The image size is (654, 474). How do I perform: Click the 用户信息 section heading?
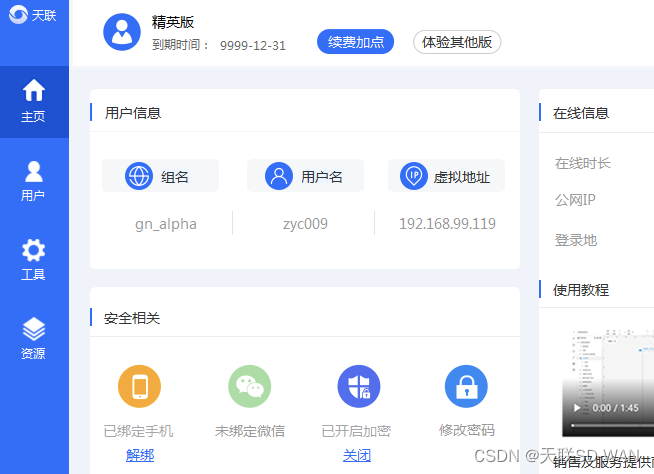click(133, 113)
